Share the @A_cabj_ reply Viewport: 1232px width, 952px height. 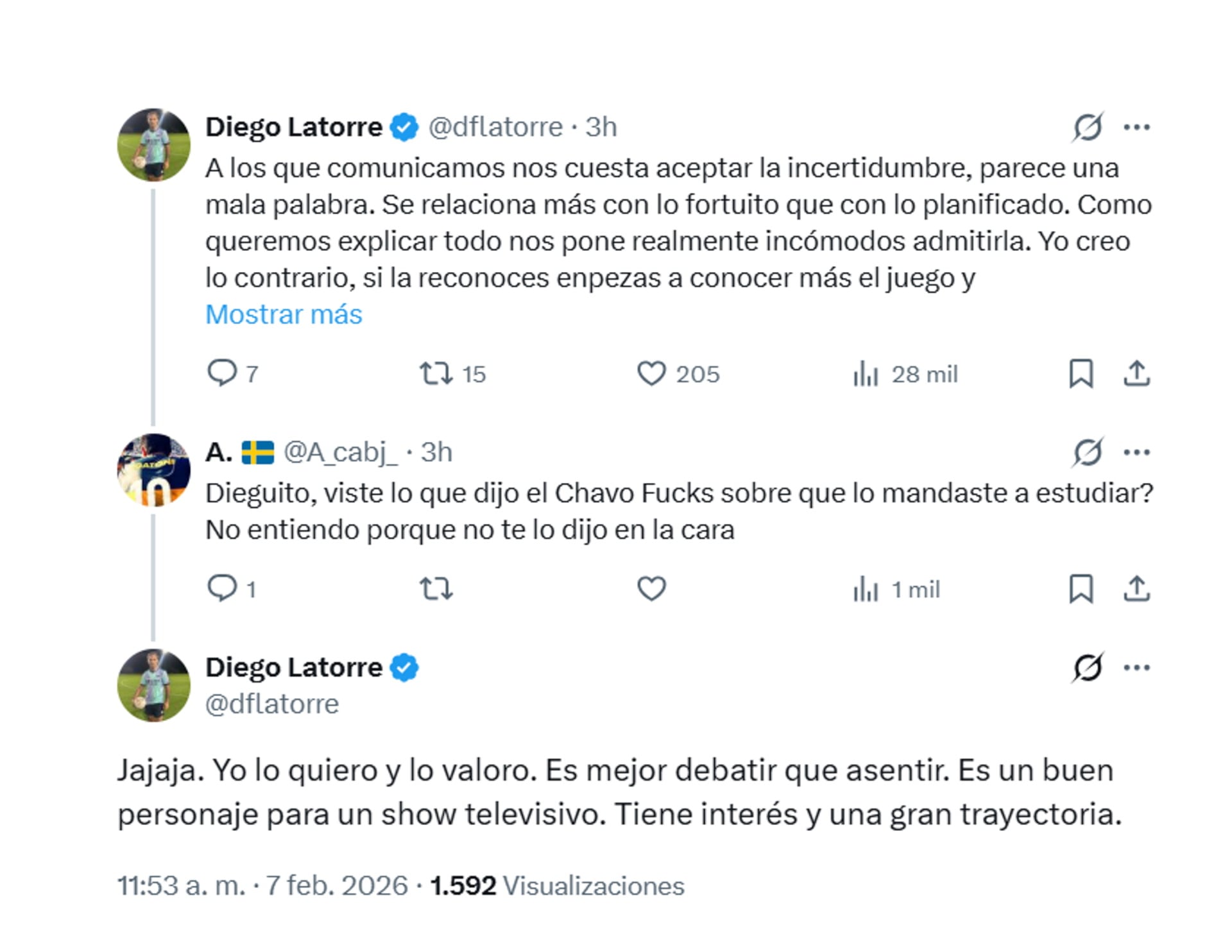[x=1136, y=588]
